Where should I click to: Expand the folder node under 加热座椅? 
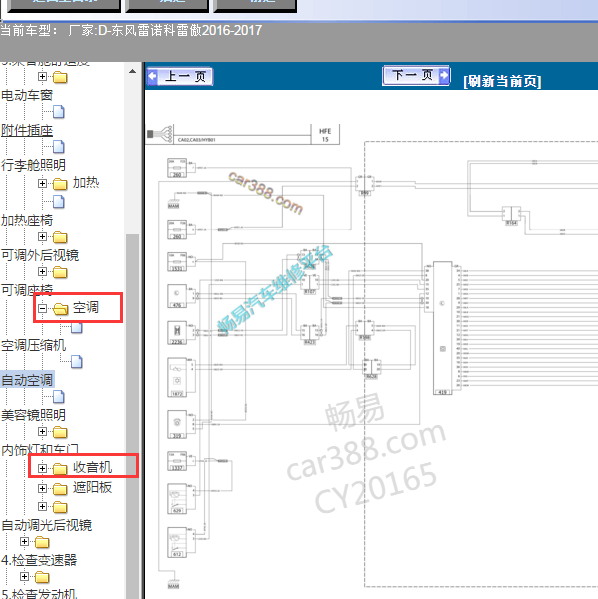(x=42, y=236)
